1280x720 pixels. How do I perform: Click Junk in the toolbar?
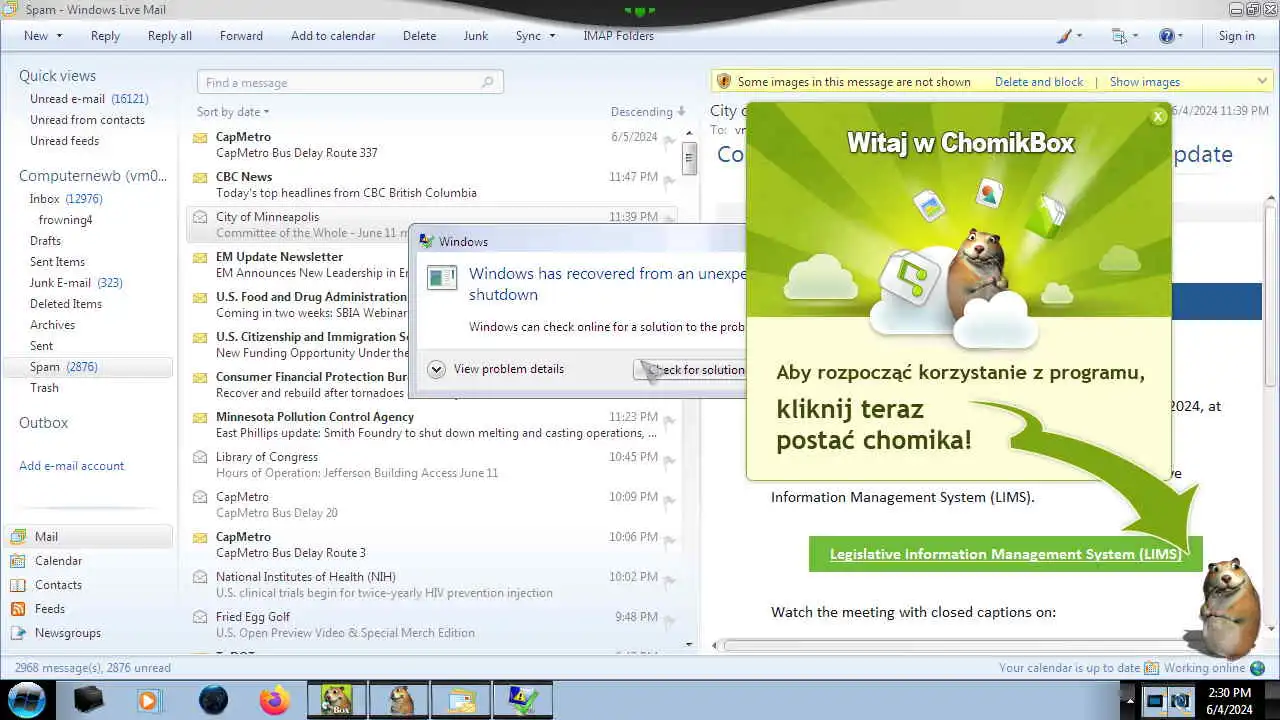click(x=476, y=36)
